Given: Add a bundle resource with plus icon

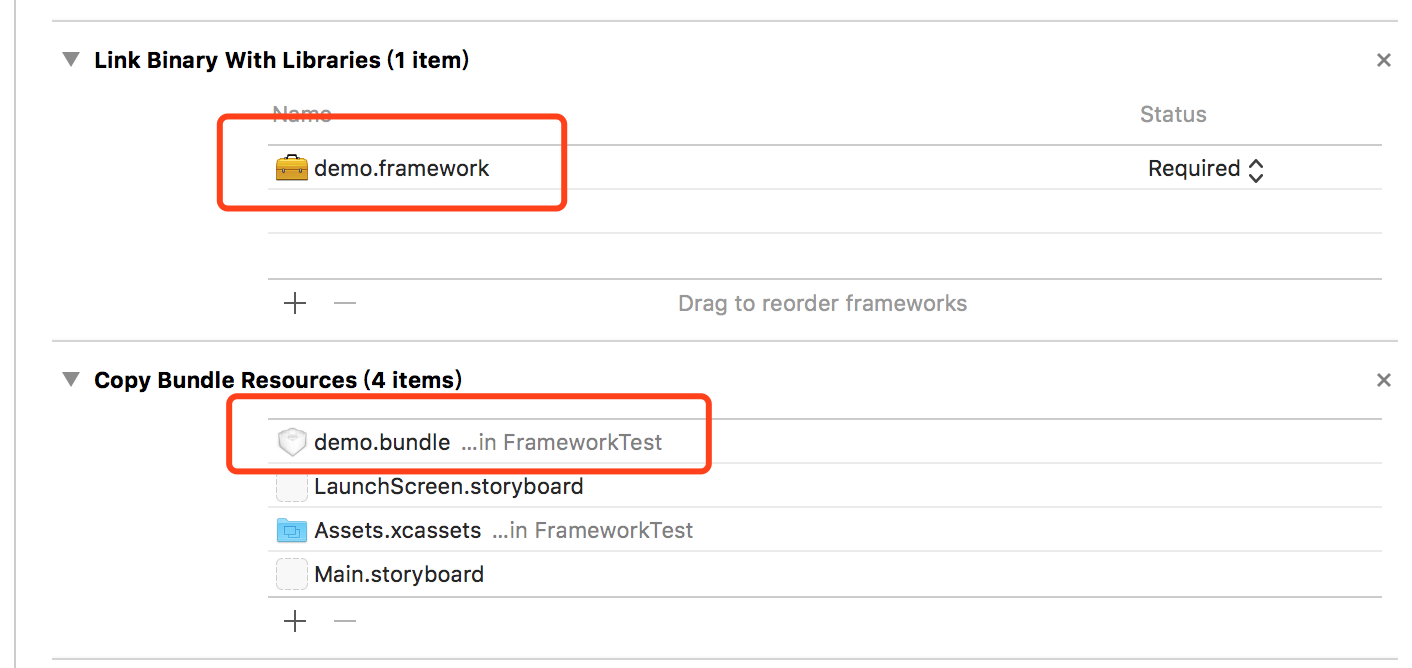Looking at the screenshot, I should 295,621.
